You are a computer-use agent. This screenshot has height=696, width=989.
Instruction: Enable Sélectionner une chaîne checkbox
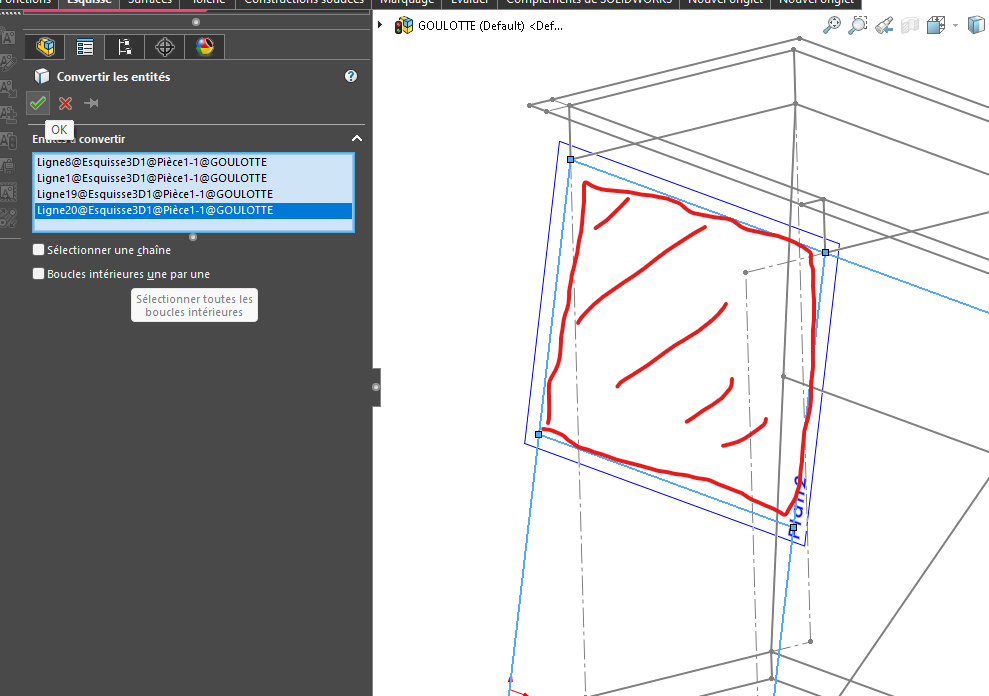[39, 250]
